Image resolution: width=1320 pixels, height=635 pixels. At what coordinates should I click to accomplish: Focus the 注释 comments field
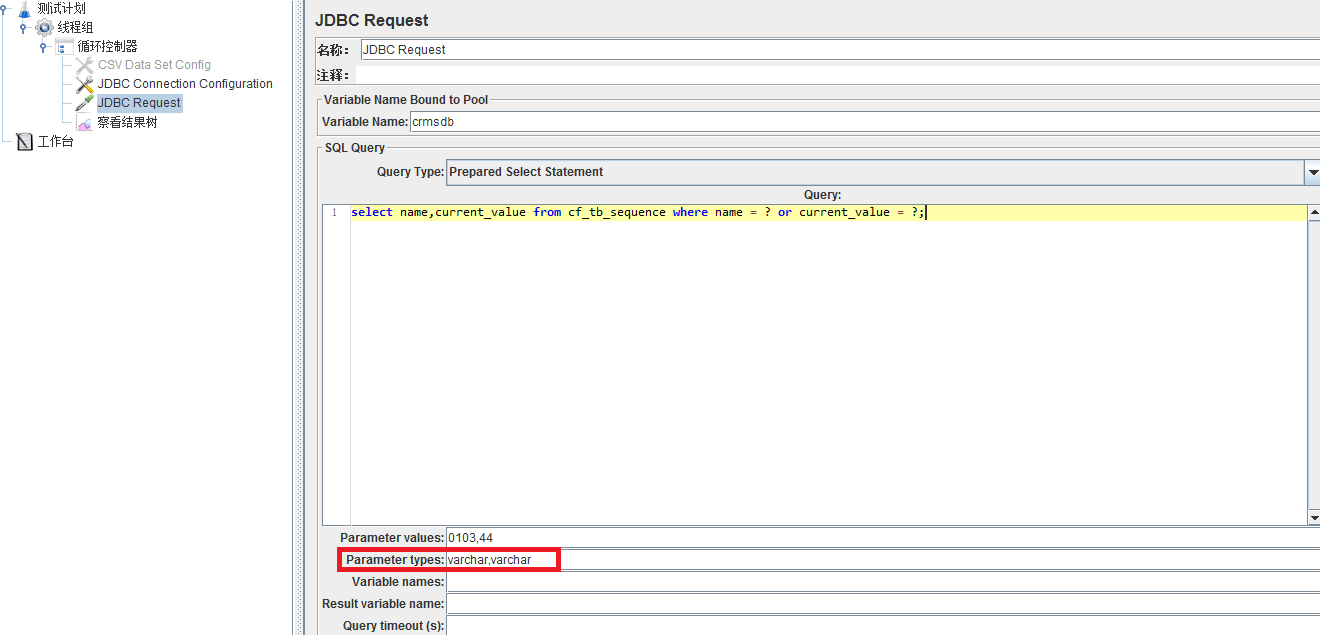[837, 75]
